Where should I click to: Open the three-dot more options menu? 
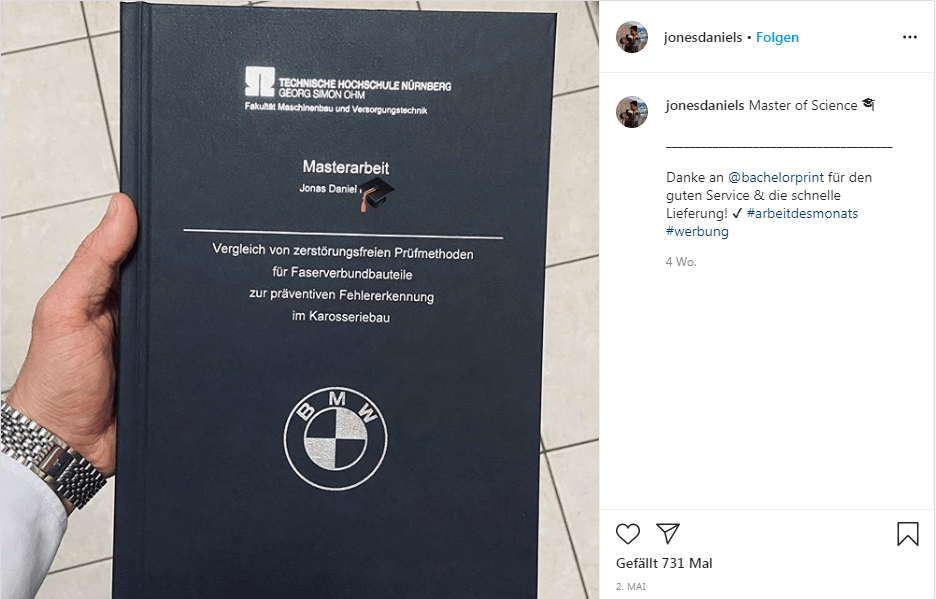[x=909, y=37]
